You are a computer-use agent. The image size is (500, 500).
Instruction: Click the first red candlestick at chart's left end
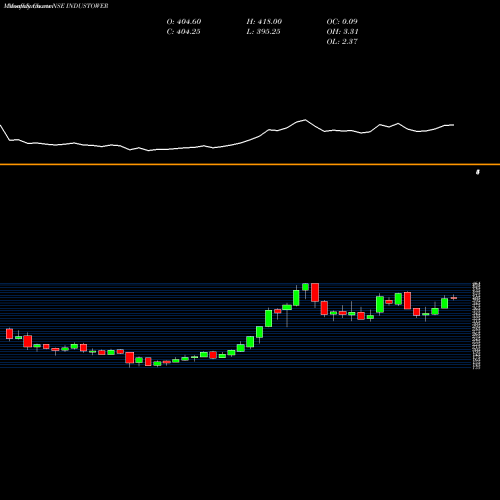point(9,334)
